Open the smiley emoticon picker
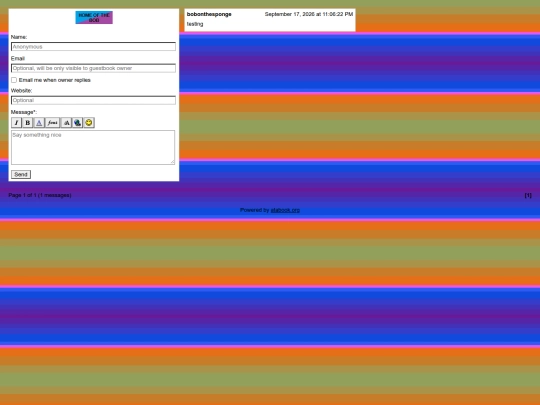The height and width of the screenshot is (405, 540). (89, 123)
